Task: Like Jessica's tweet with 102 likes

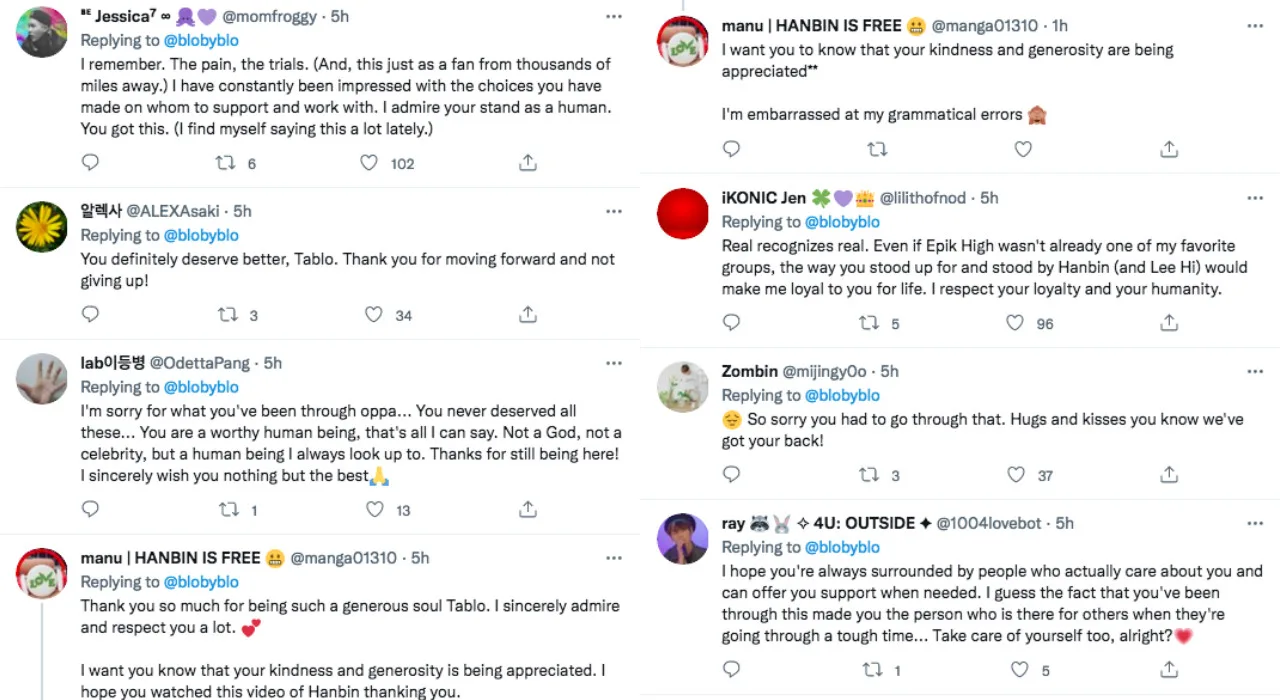Action: (369, 162)
